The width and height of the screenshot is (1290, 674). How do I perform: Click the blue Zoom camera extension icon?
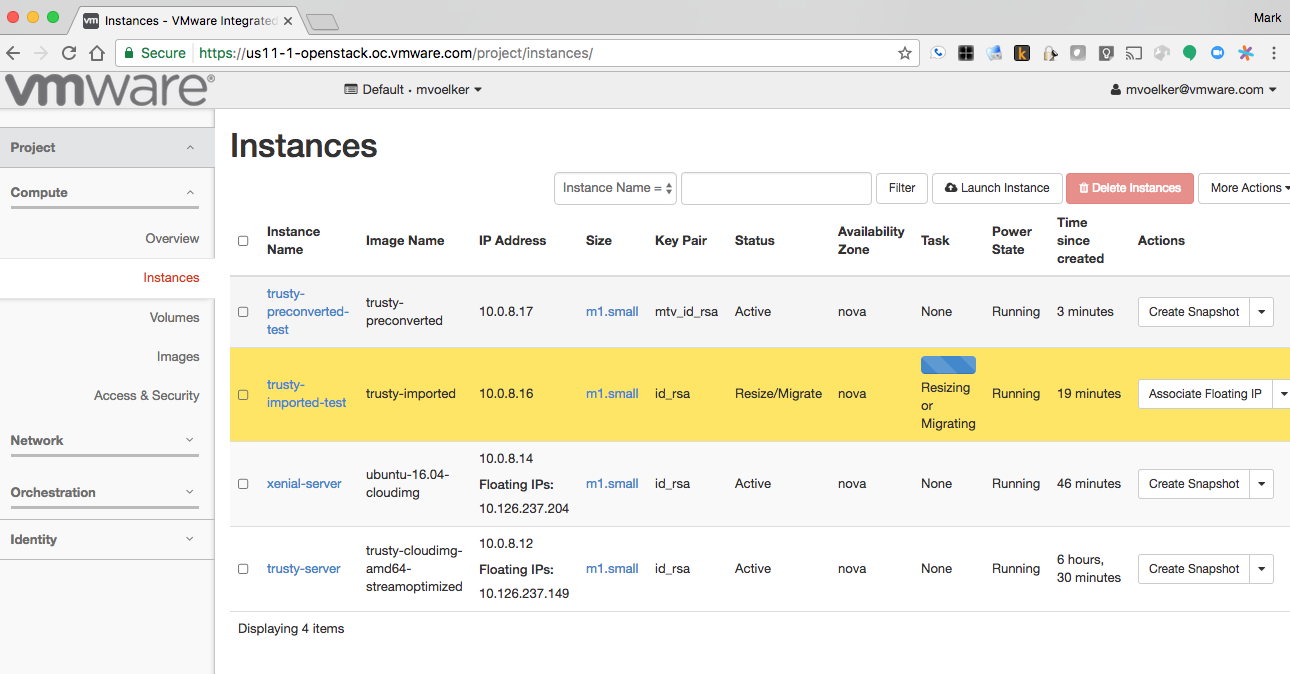click(1218, 53)
